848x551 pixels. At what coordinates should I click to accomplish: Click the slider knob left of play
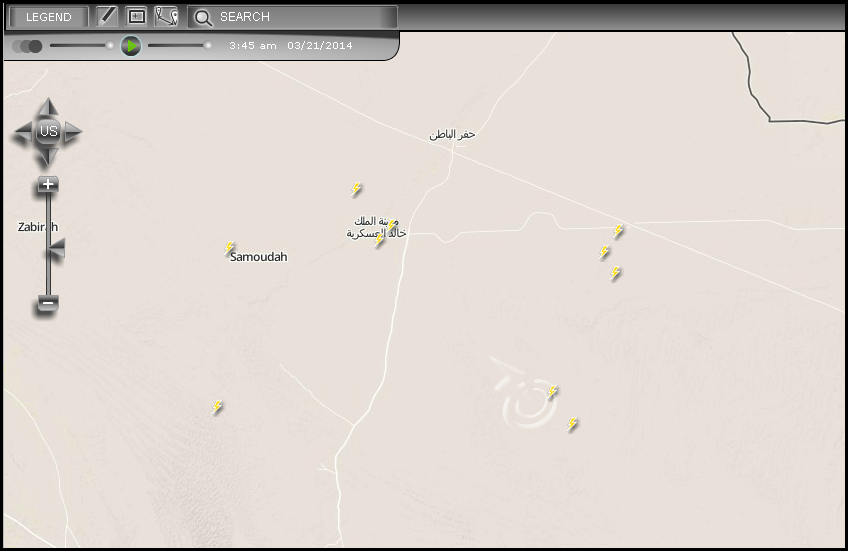pos(110,45)
